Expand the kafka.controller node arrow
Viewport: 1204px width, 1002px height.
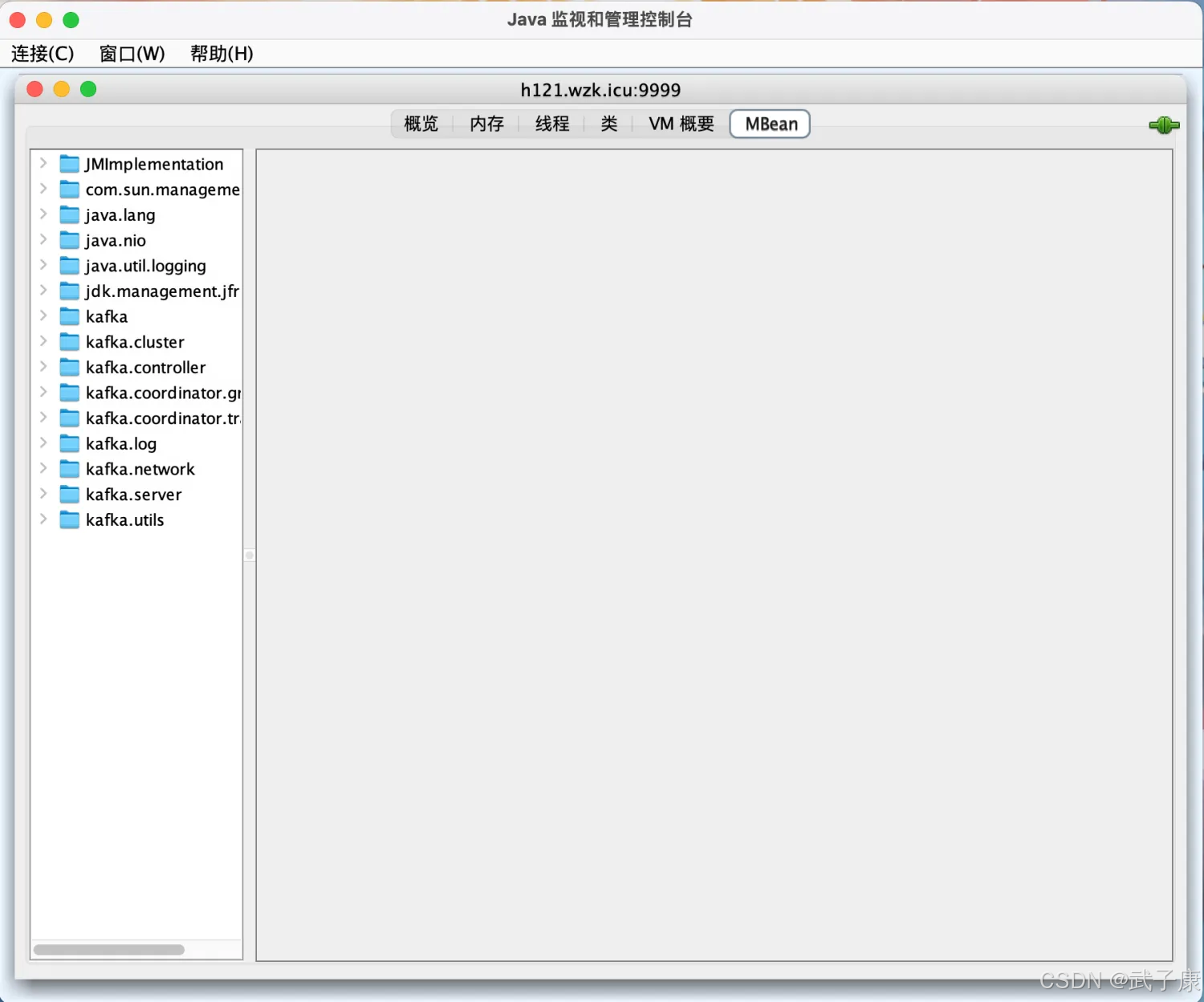coord(43,366)
